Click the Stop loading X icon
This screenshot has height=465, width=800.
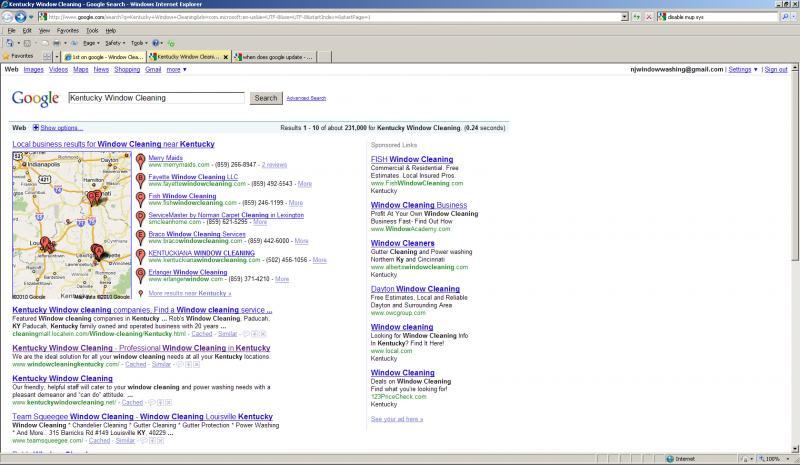649,17
